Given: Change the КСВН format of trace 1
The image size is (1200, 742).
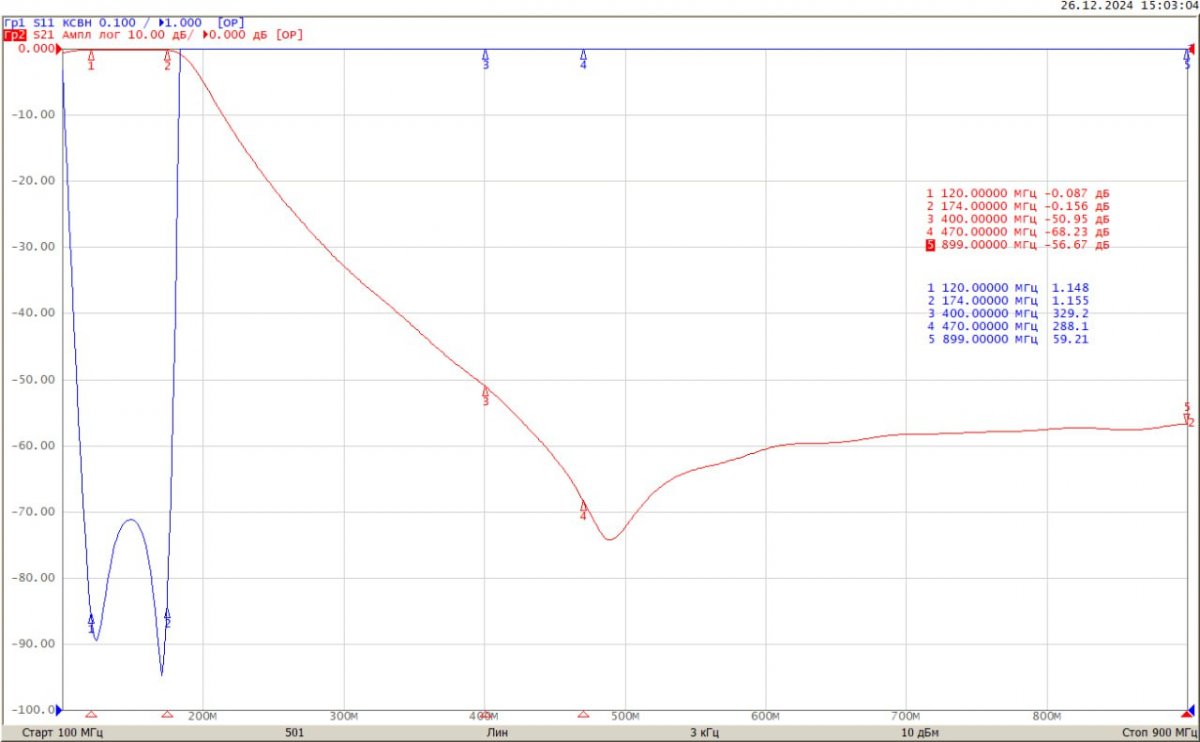Looking at the screenshot, I should pos(78,22).
